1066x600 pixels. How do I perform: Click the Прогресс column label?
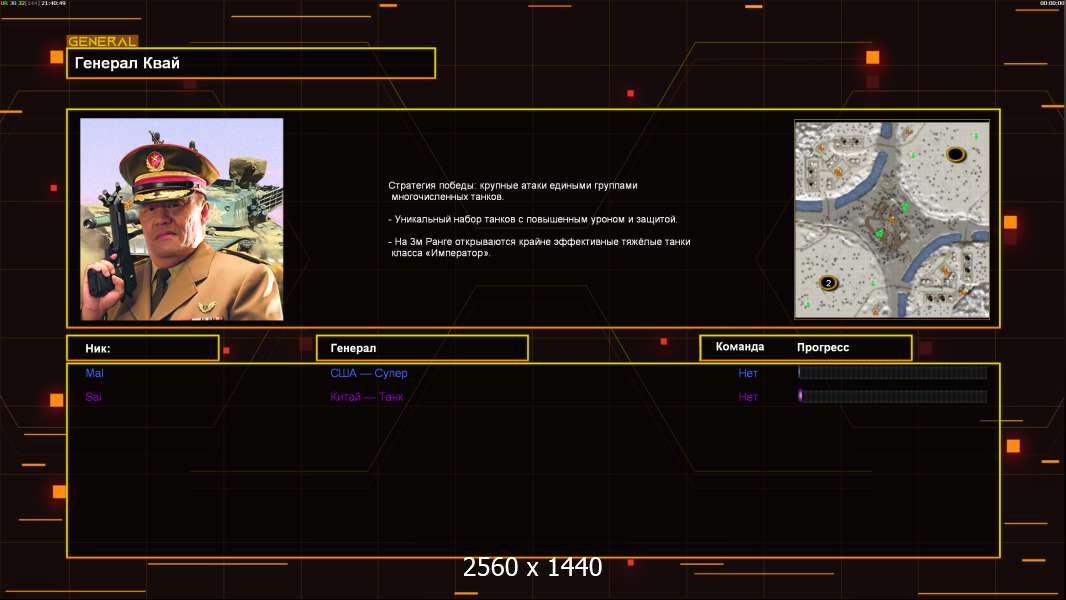tap(823, 347)
